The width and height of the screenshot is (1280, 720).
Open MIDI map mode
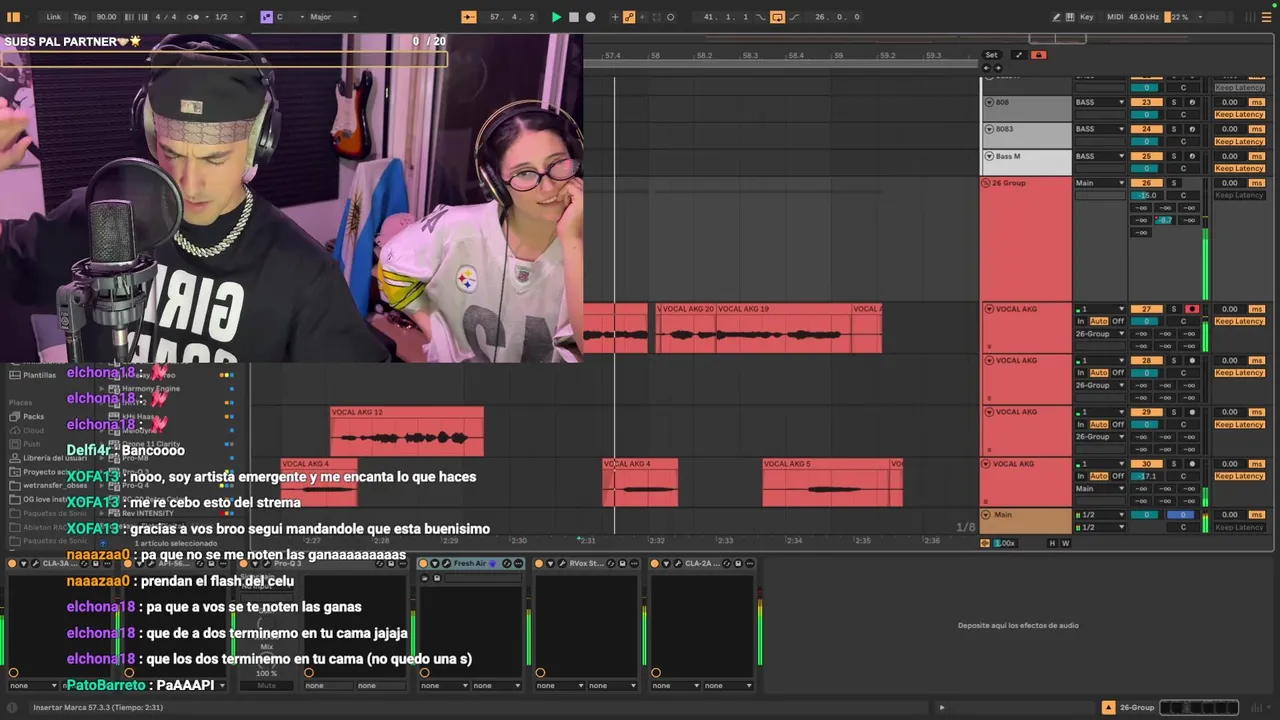pos(1113,17)
